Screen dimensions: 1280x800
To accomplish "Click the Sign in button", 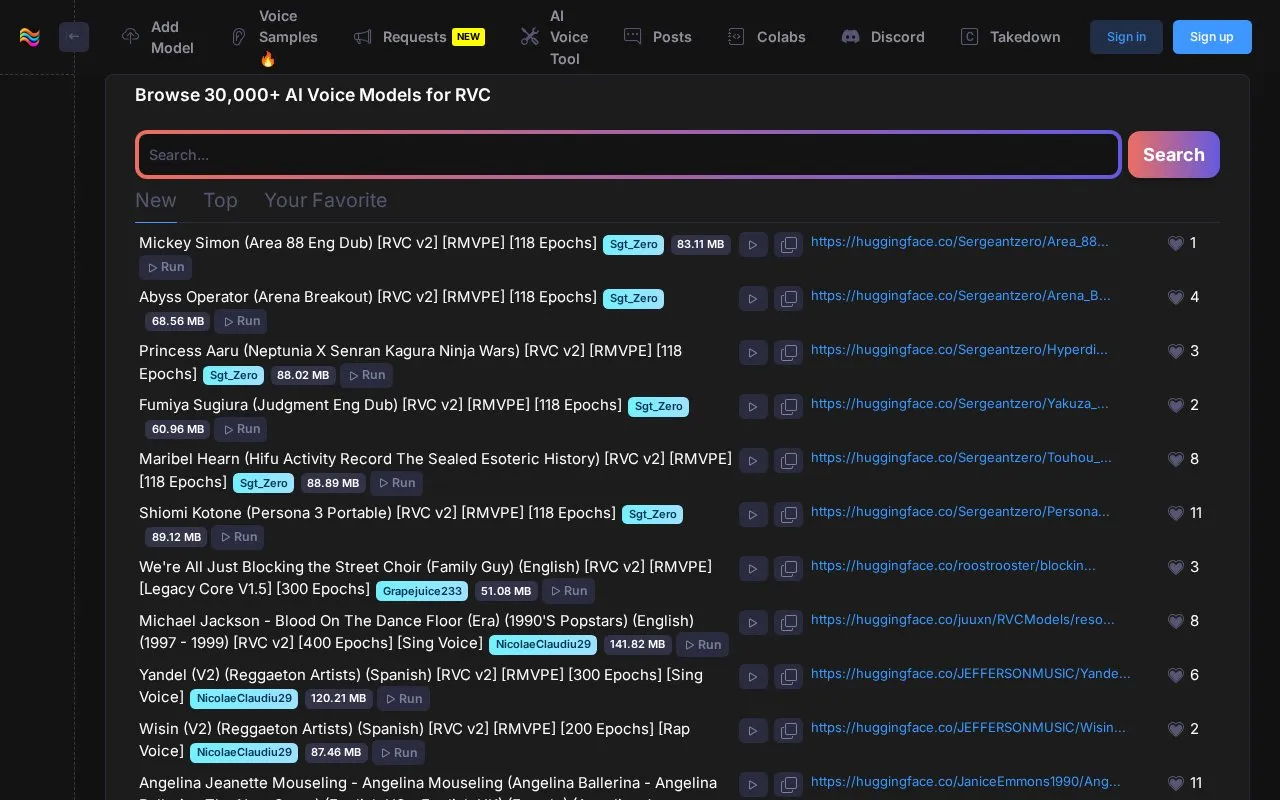I will (x=1126, y=37).
